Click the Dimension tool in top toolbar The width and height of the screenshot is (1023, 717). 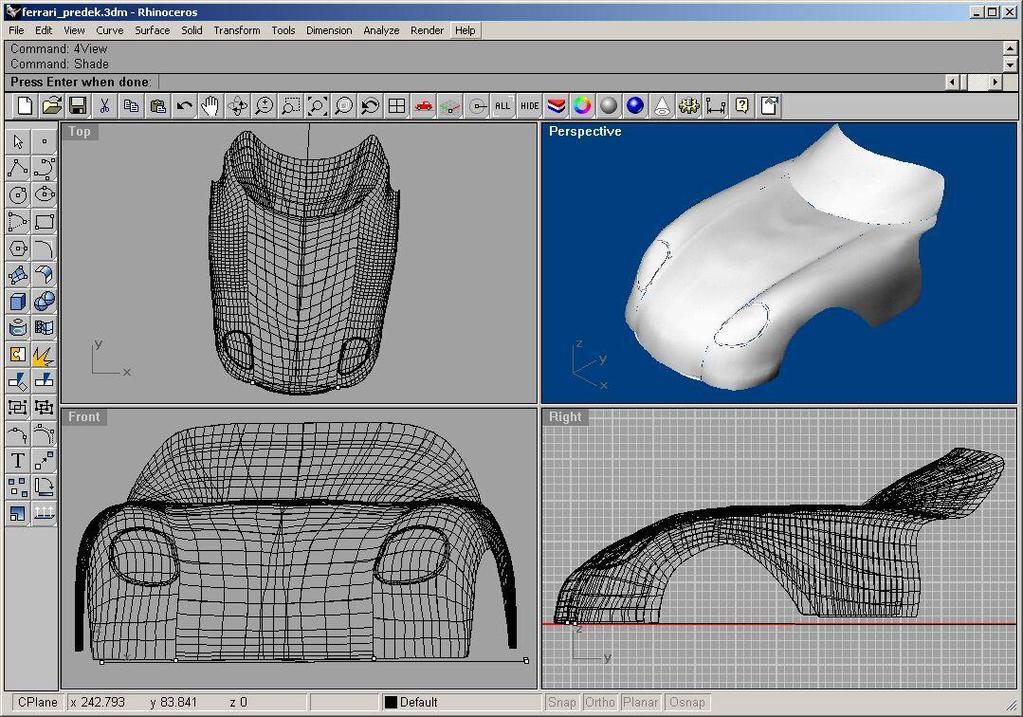click(x=716, y=106)
